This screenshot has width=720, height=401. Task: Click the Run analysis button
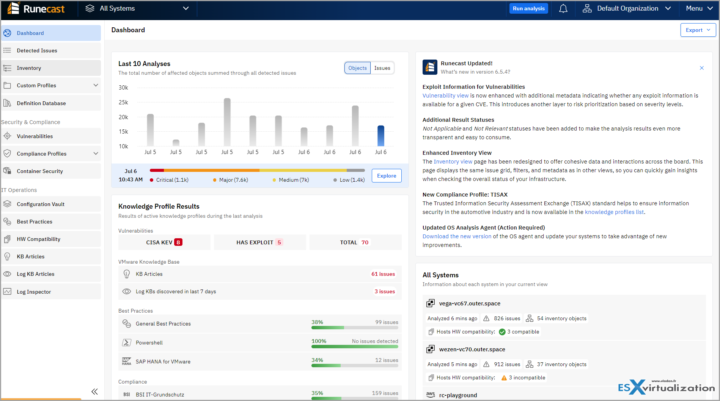tap(529, 8)
